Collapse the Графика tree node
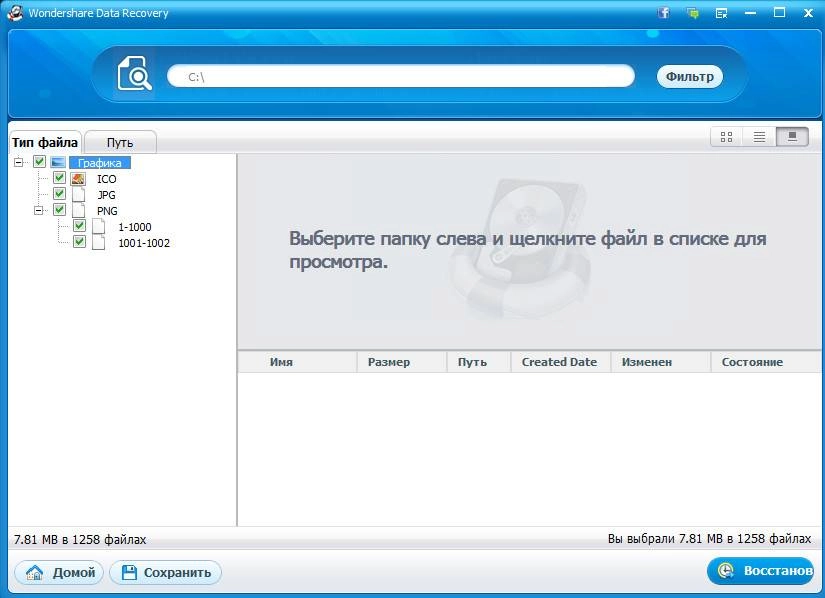 pyautogui.click(x=18, y=162)
